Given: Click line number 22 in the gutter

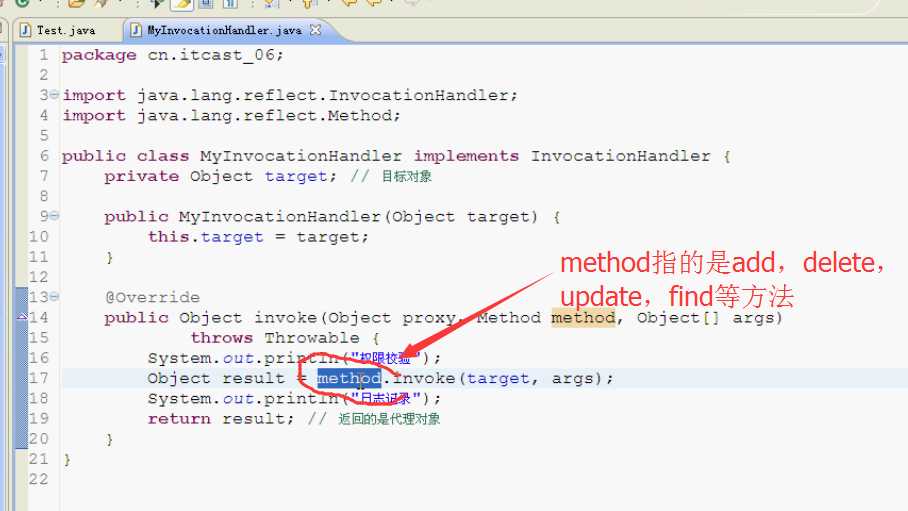Looking at the screenshot, I should (38, 479).
